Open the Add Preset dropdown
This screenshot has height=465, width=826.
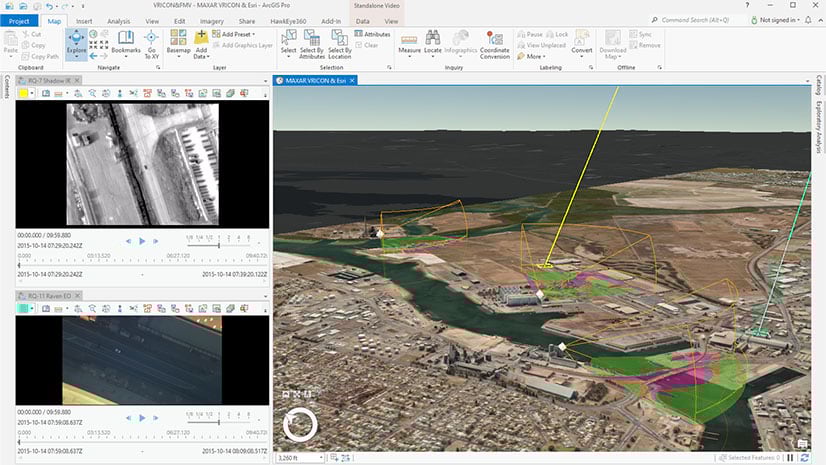tap(236, 34)
